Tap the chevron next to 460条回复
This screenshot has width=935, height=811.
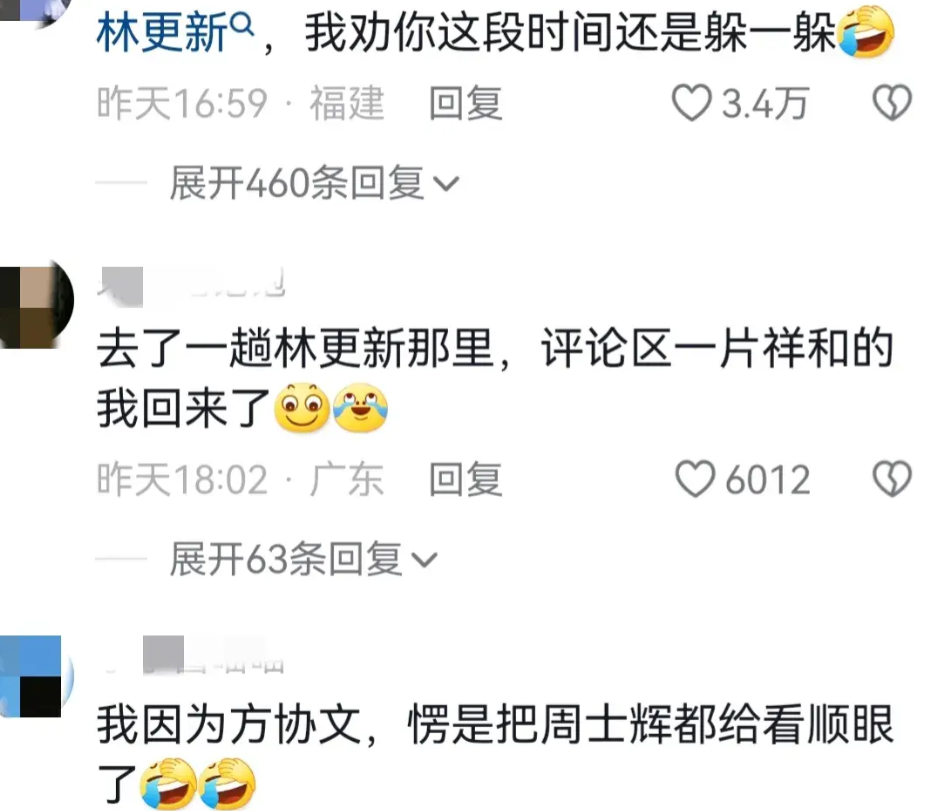(x=446, y=184)
